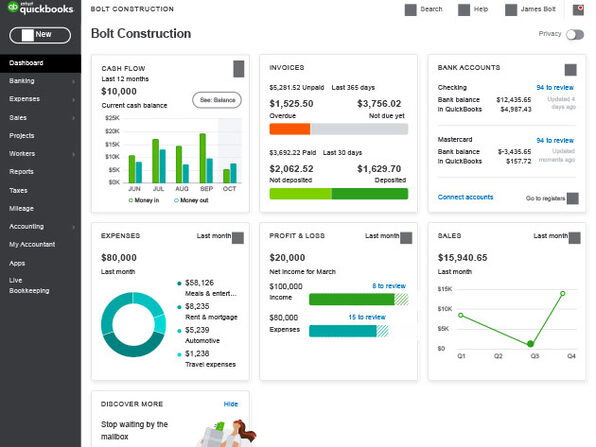The height and width of the screenshot is (447, 596).
Task: Click the $15,940.65 sales total
Action: (462, 258)
